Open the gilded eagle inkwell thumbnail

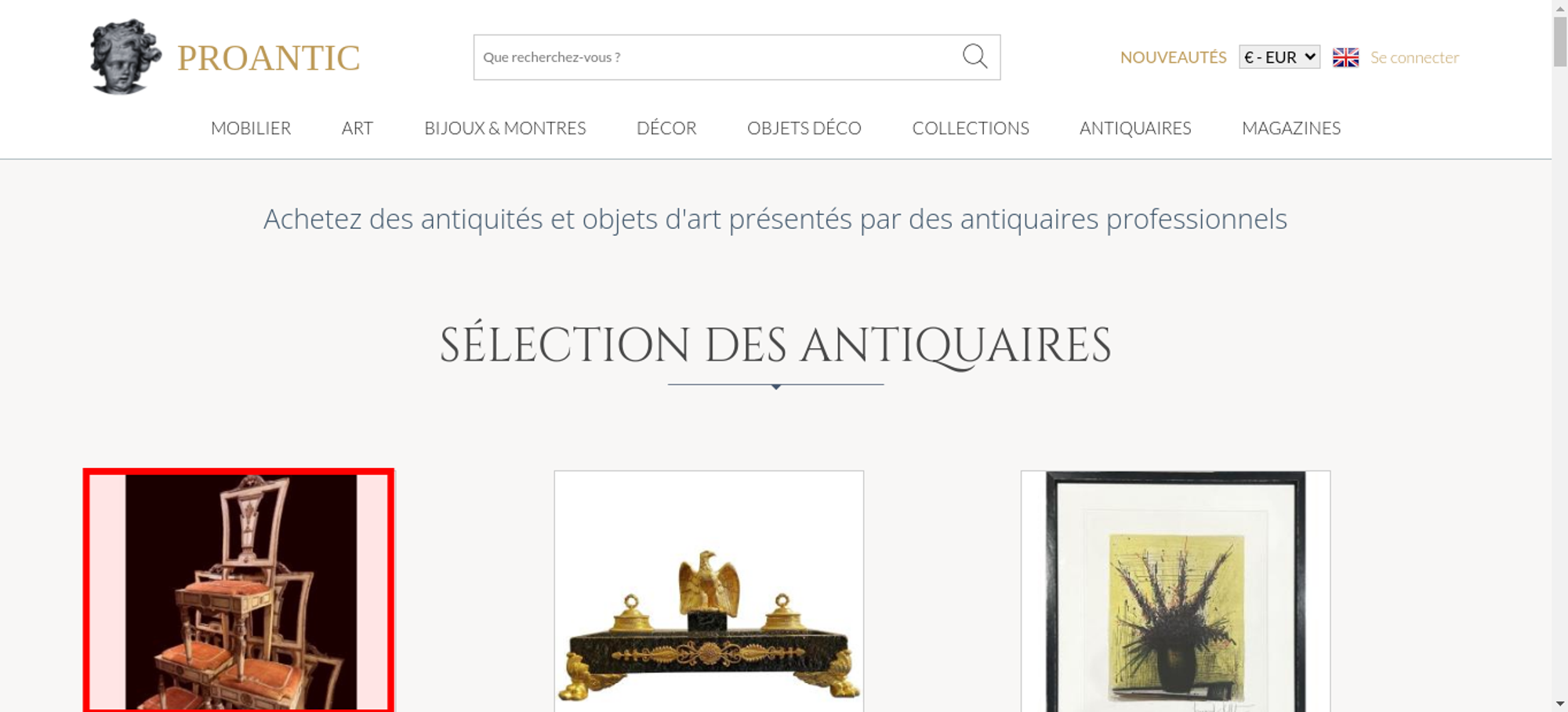[x=709, y=591]
